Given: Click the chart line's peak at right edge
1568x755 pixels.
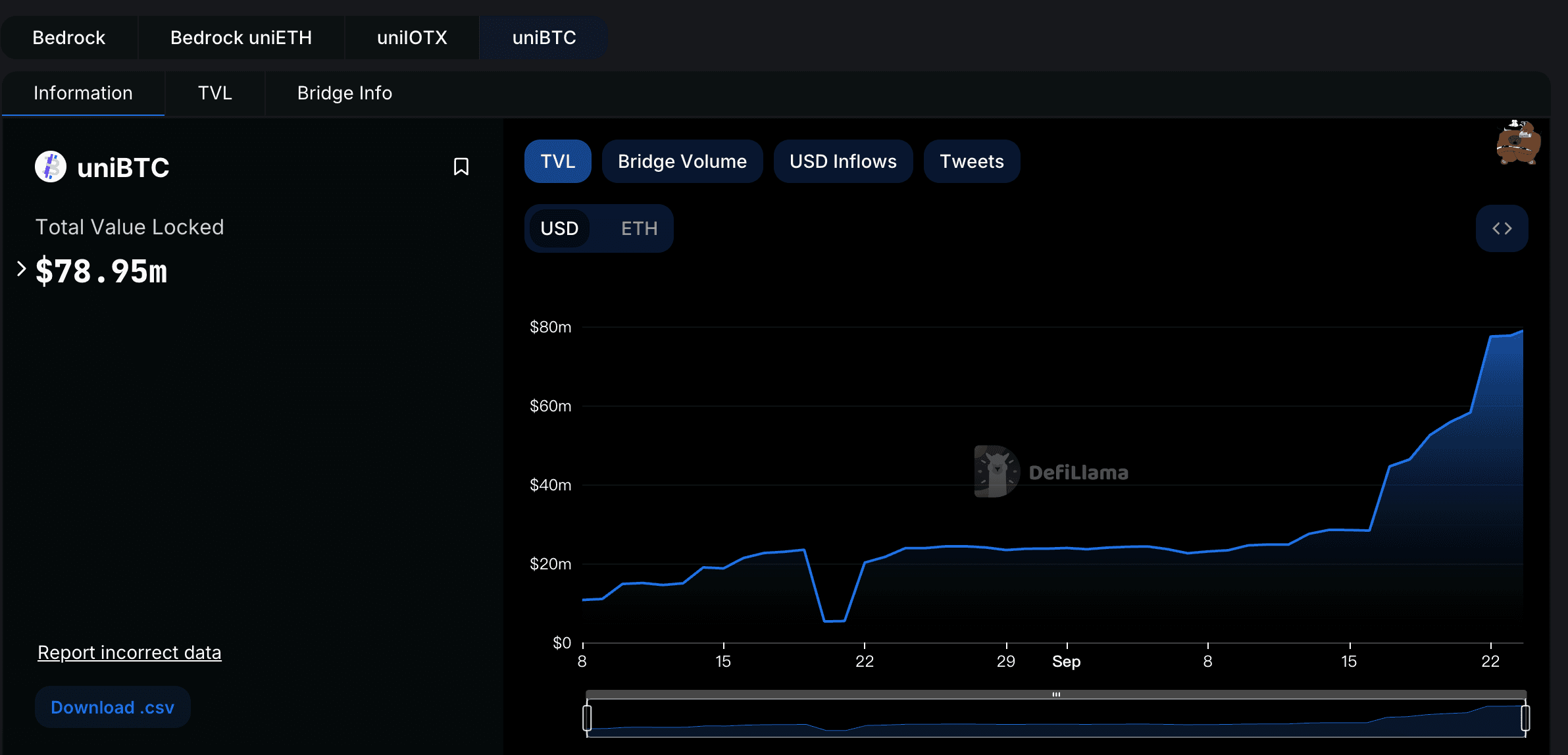Looking at the screenshot, I should click(x=1521, y=331).
